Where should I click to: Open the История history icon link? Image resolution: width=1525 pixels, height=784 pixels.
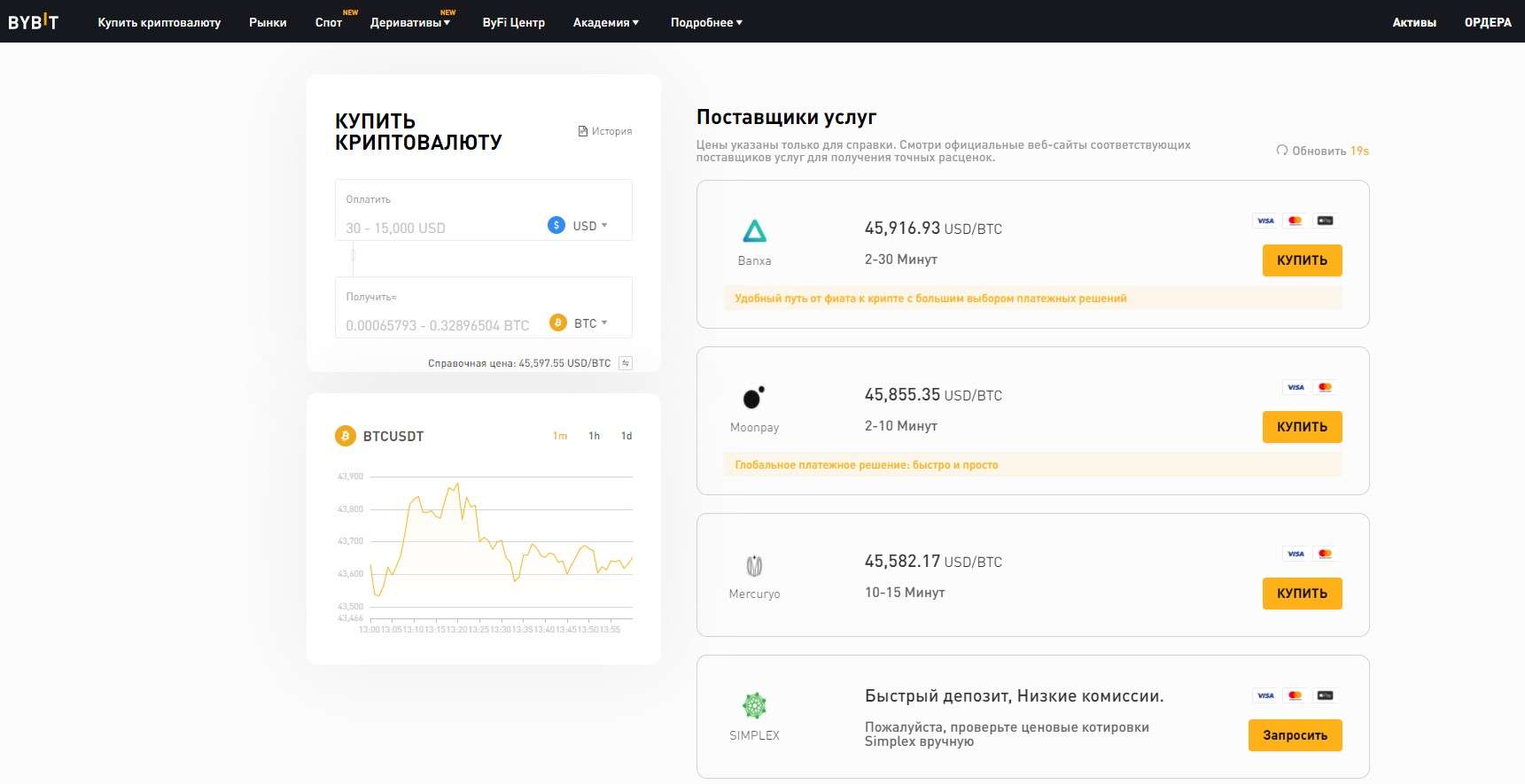pos(605,131)
